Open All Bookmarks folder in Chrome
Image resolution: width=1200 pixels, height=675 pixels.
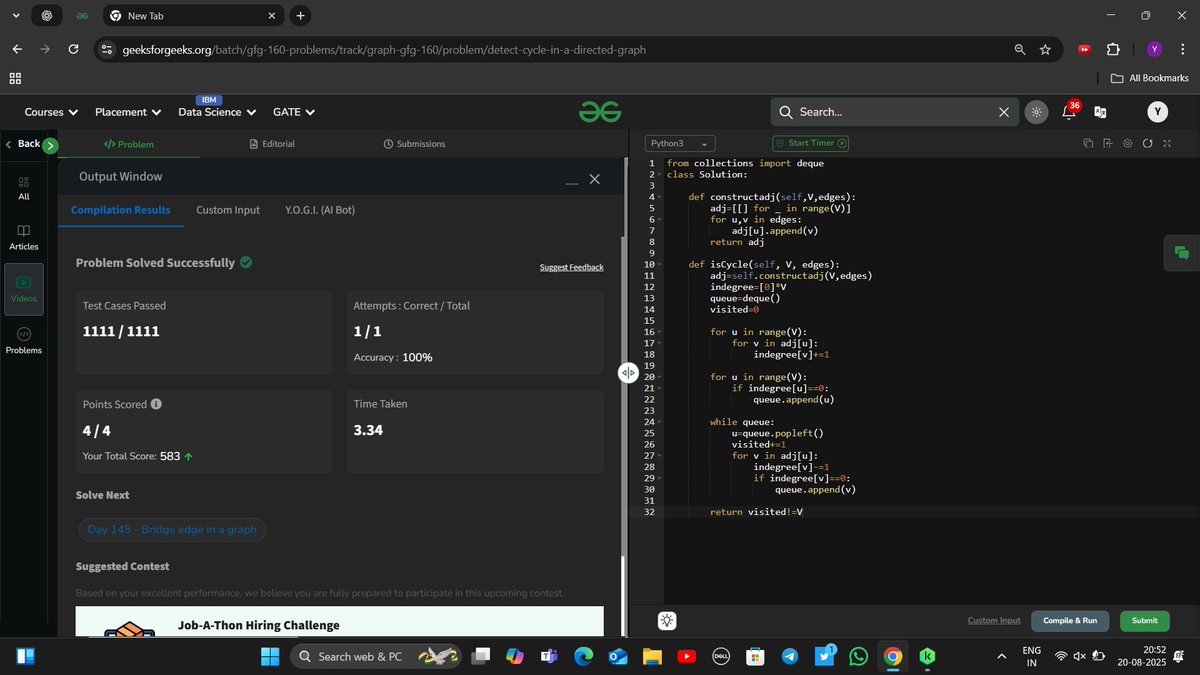pyautogui.click(x=1150, y=78)
